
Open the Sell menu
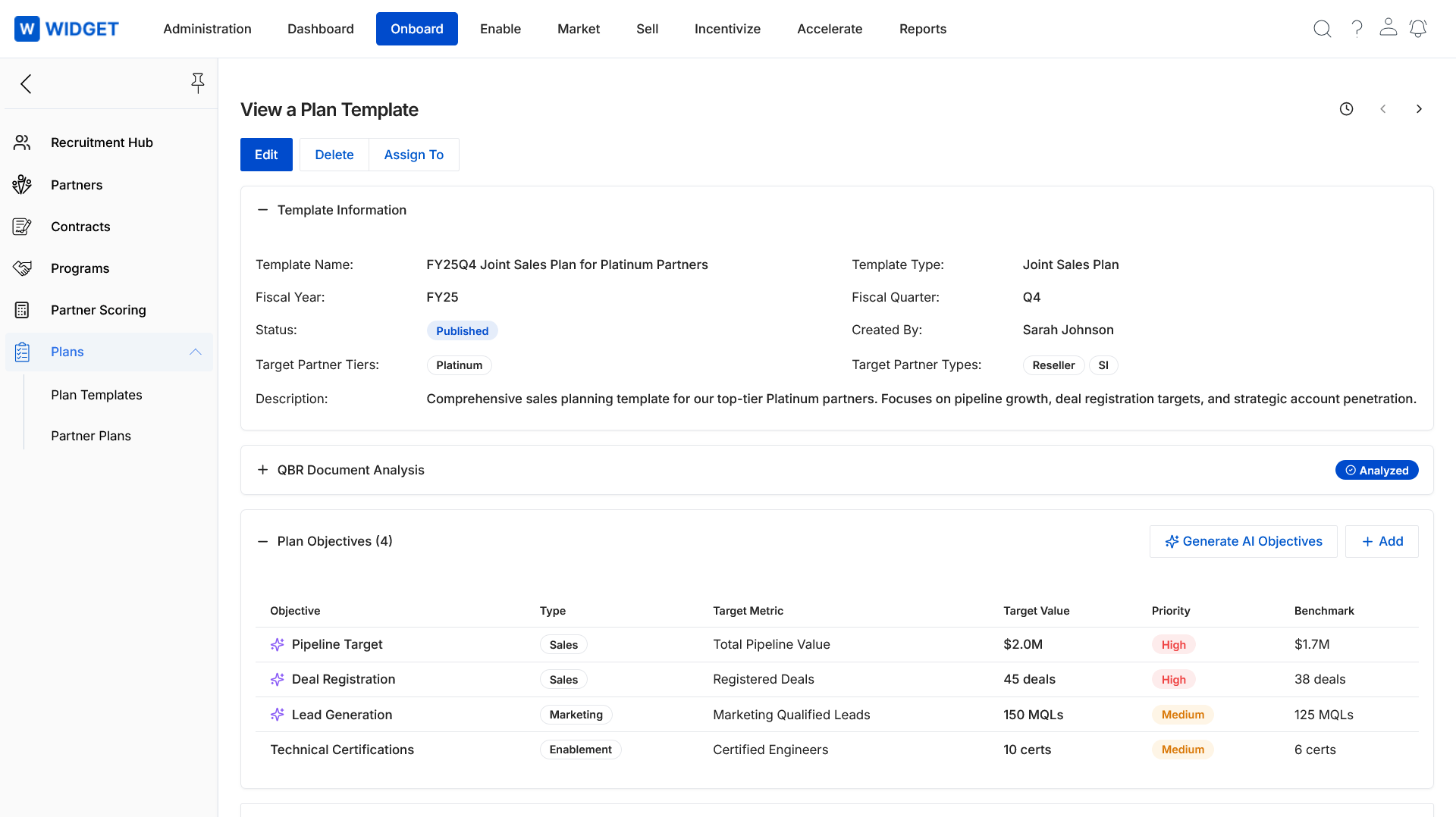pos(647,29)
